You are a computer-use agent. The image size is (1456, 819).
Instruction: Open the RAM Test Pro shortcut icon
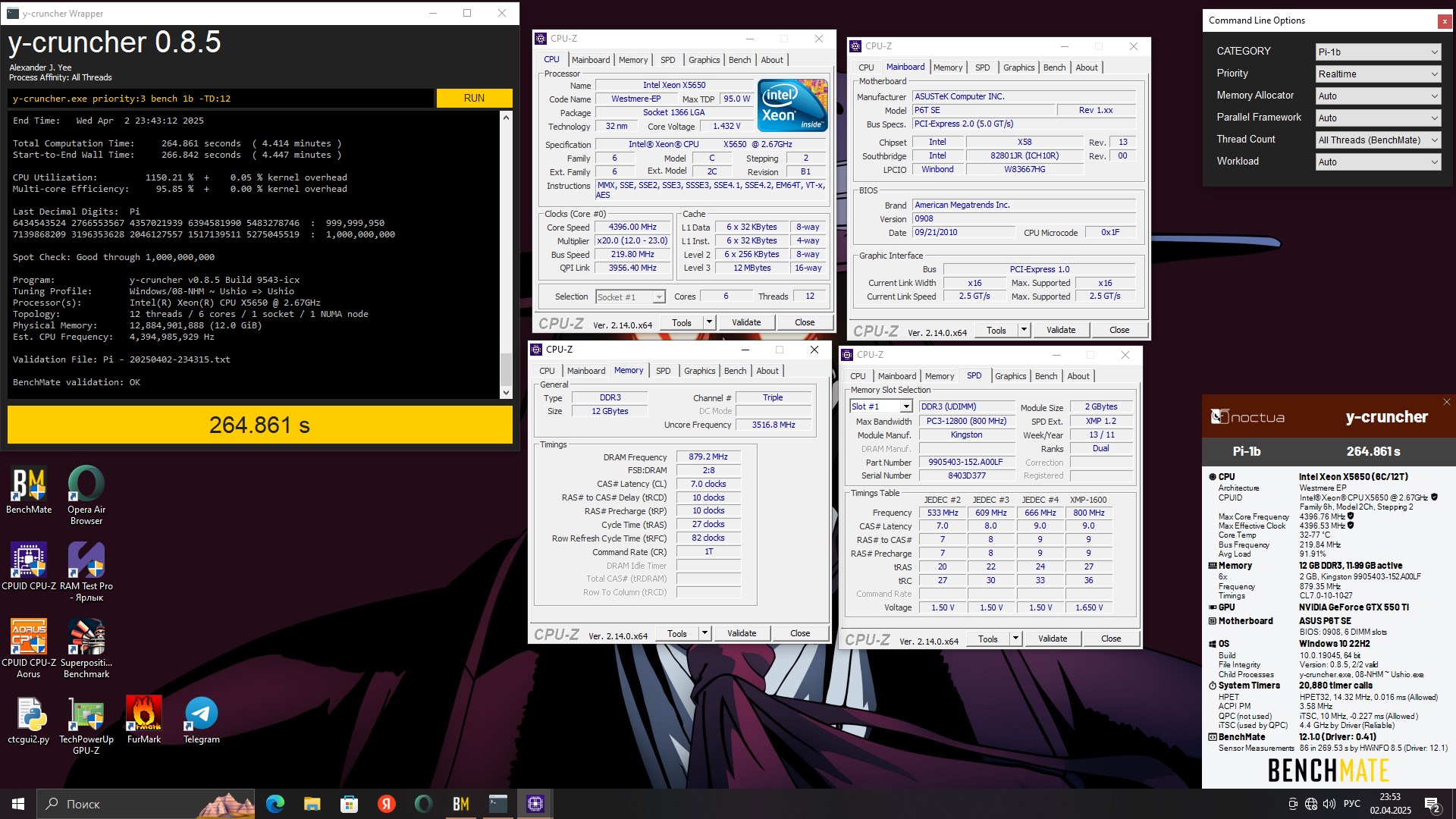tap(86, 572)
